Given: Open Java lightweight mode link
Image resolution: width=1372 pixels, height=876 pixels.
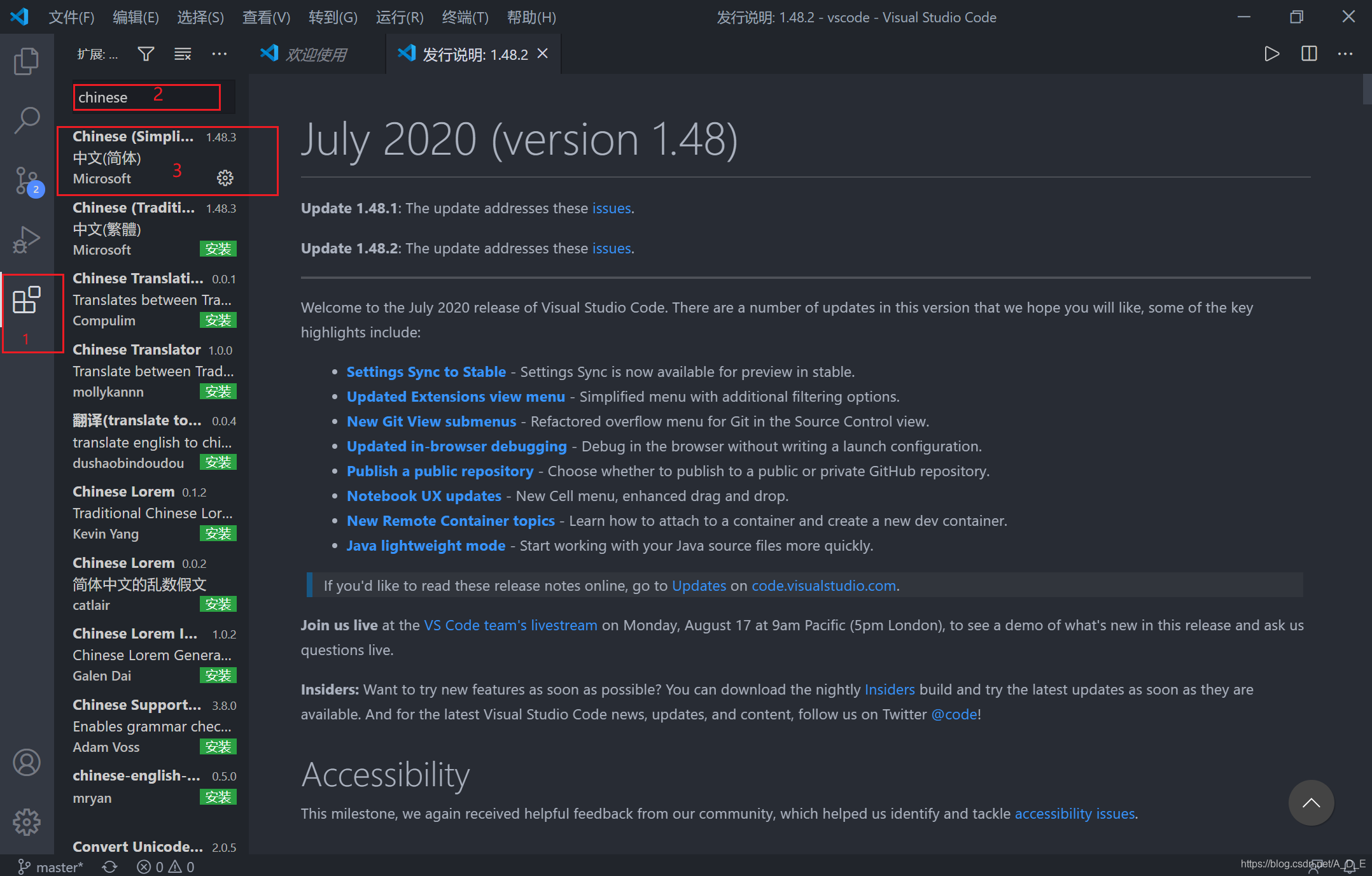Looking at the screenshot, I should pyautogui.click(x=426, y=546).
